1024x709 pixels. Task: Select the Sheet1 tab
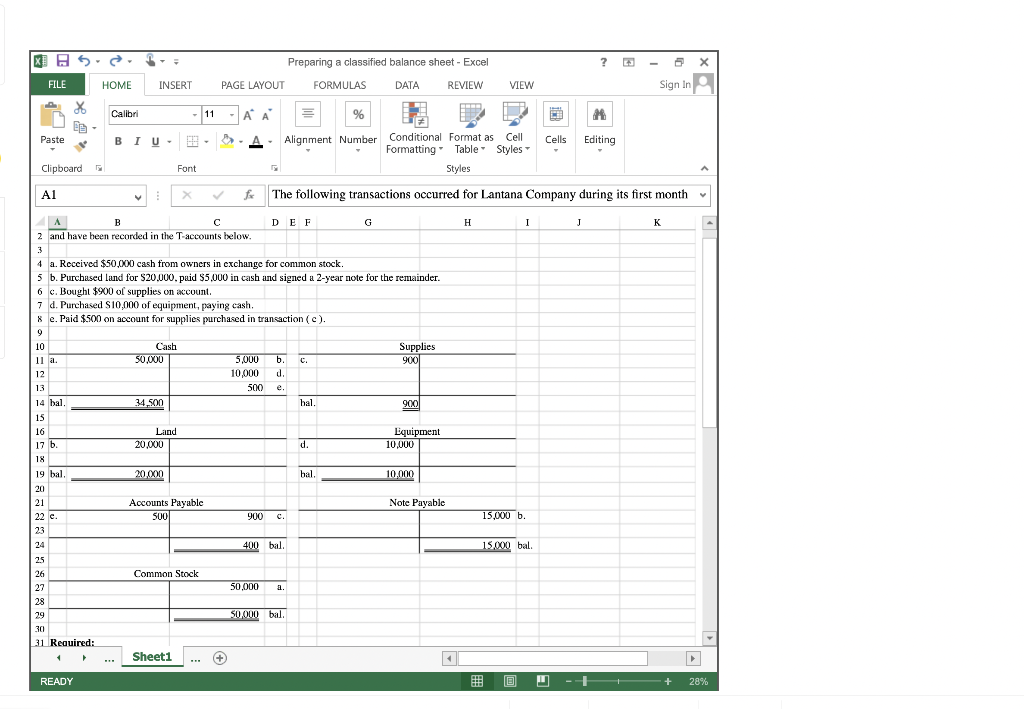[x=151, y=657]
